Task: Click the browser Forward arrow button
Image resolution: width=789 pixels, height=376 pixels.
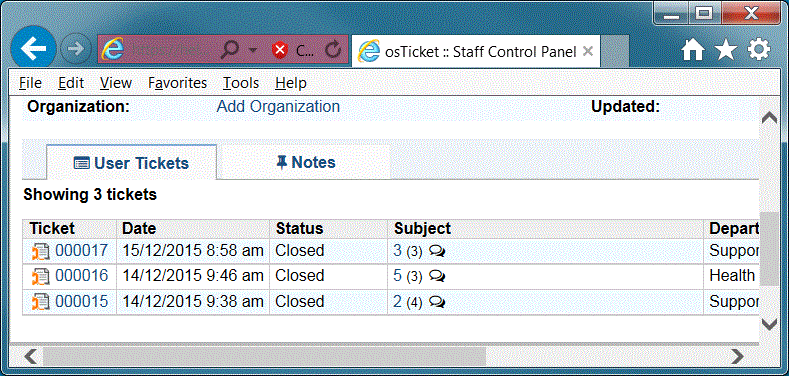Action: click(x=75, y=49)
